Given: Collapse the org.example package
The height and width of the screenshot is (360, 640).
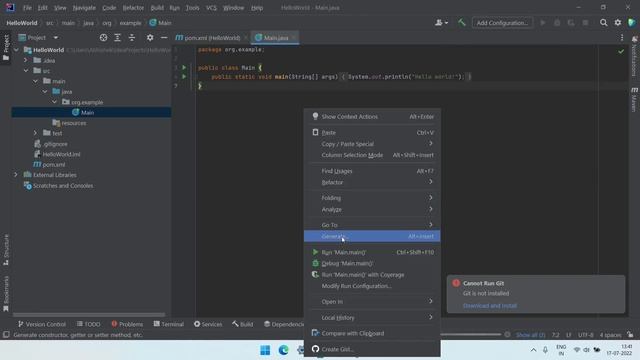Looking at the screenshot, I should pyautogui.click(x=55, y=102).
